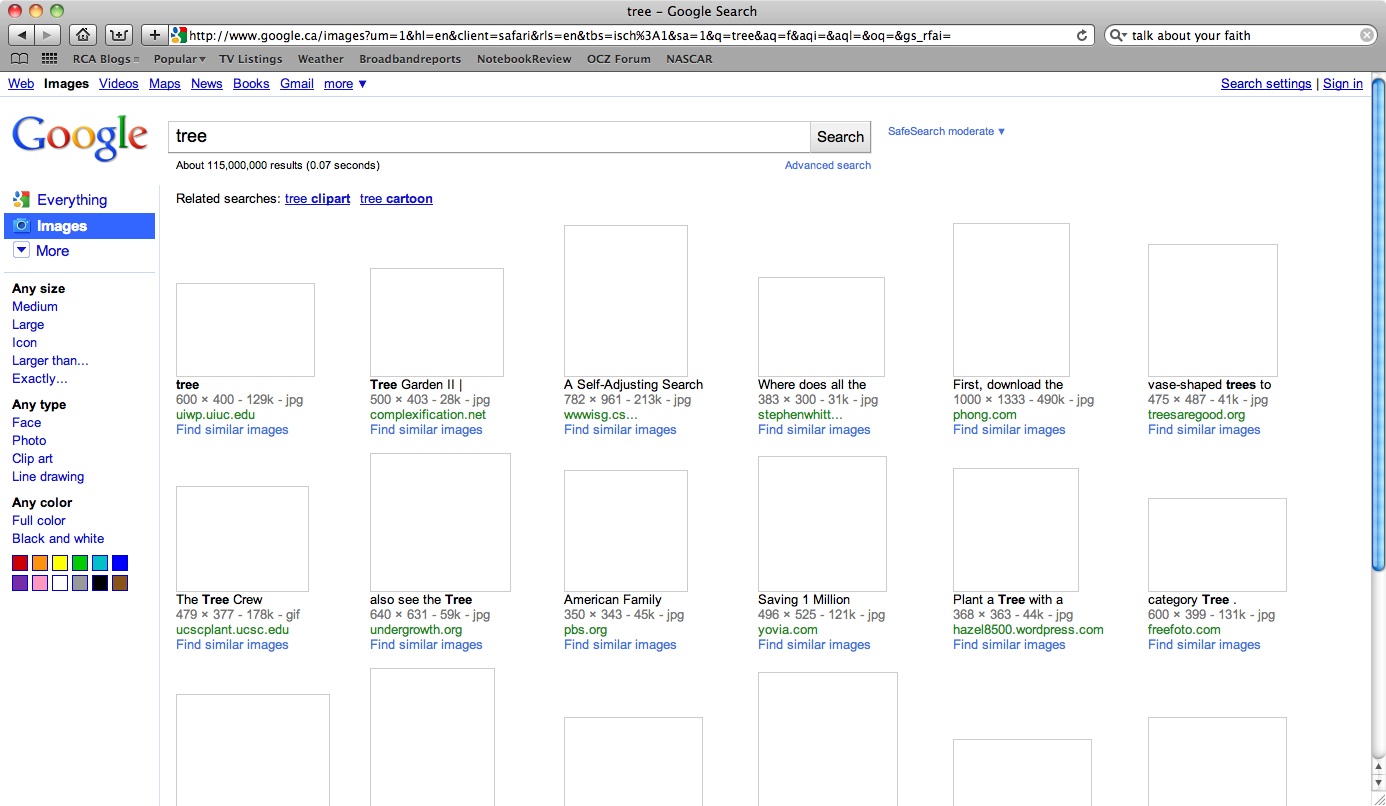The image size is (1386, 806).
Task: Open the Tree Garden II thumbnail
Action: tap(437, 322)
